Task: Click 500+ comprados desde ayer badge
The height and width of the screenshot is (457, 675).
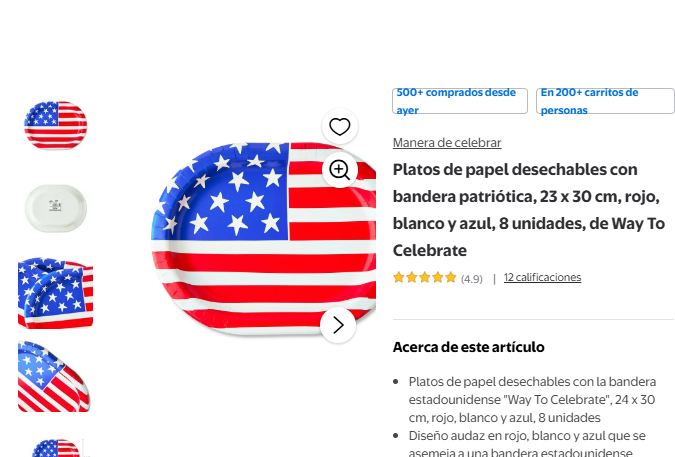Action: tap(460, 101)
